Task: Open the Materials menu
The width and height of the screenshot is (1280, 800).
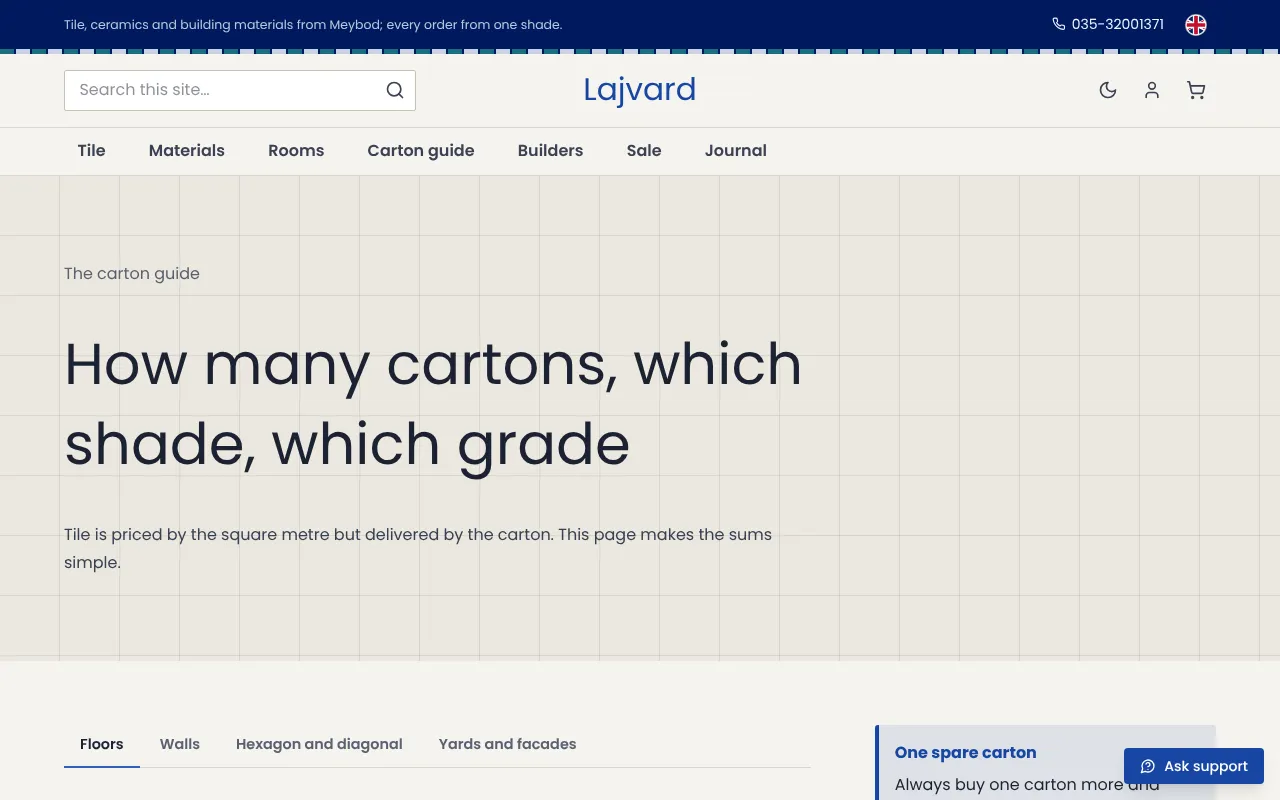Action: click(187, 151)
